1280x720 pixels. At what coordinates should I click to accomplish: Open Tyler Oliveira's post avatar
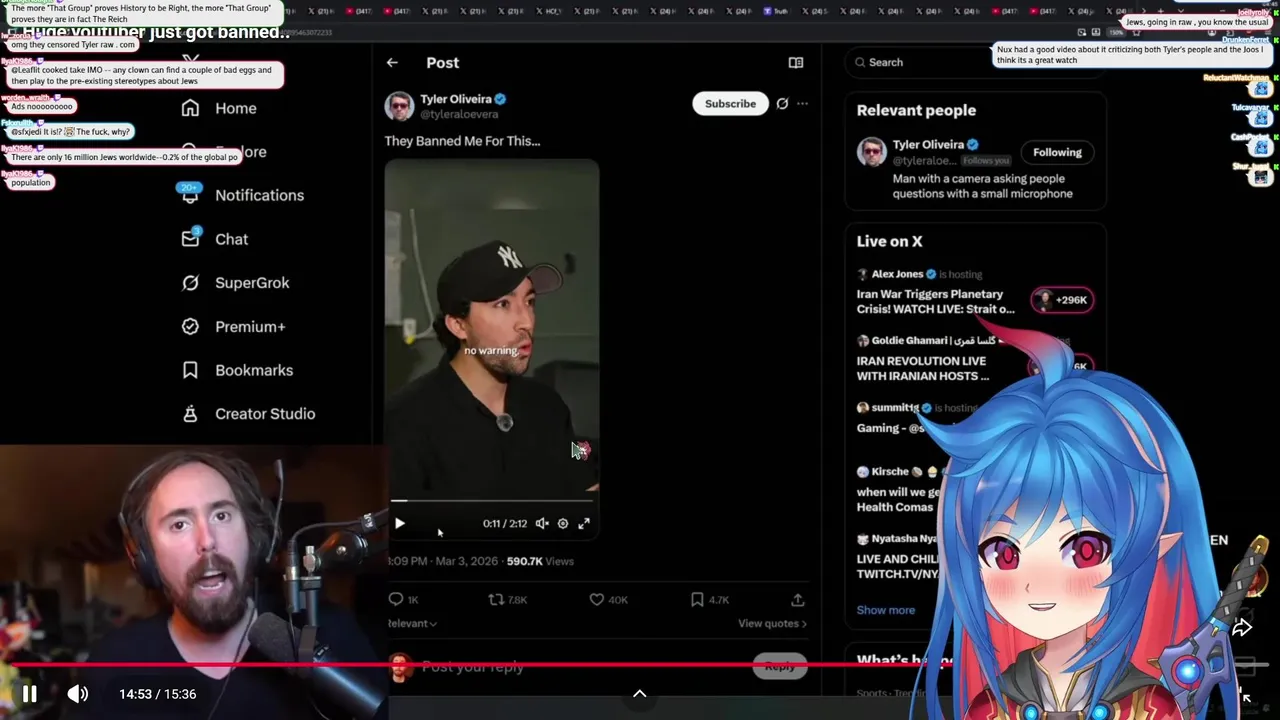[399, 106]
